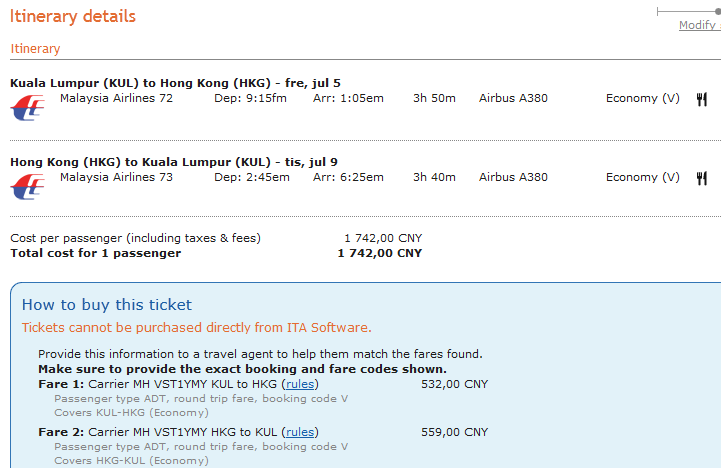
Task: Select the Itinerary section tab heading
Action: (x=35, y=49)
